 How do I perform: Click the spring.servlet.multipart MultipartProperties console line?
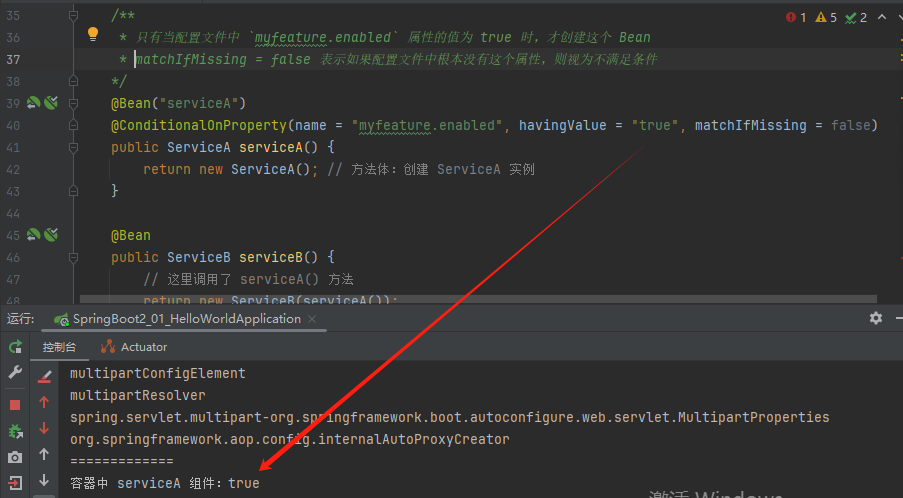pyautogui.click(x=450, y=417)
